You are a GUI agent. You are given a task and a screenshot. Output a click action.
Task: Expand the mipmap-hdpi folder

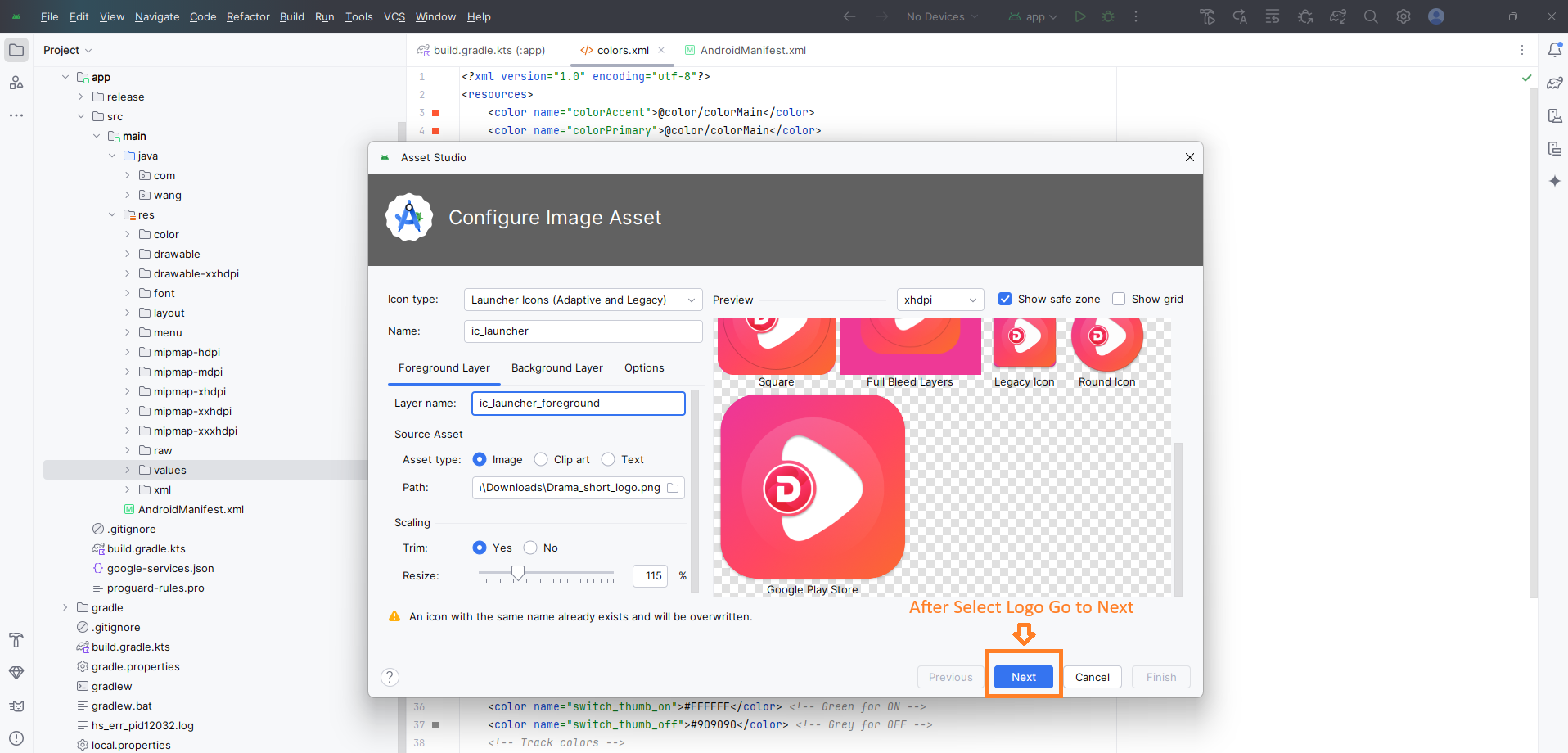point(128,352)
